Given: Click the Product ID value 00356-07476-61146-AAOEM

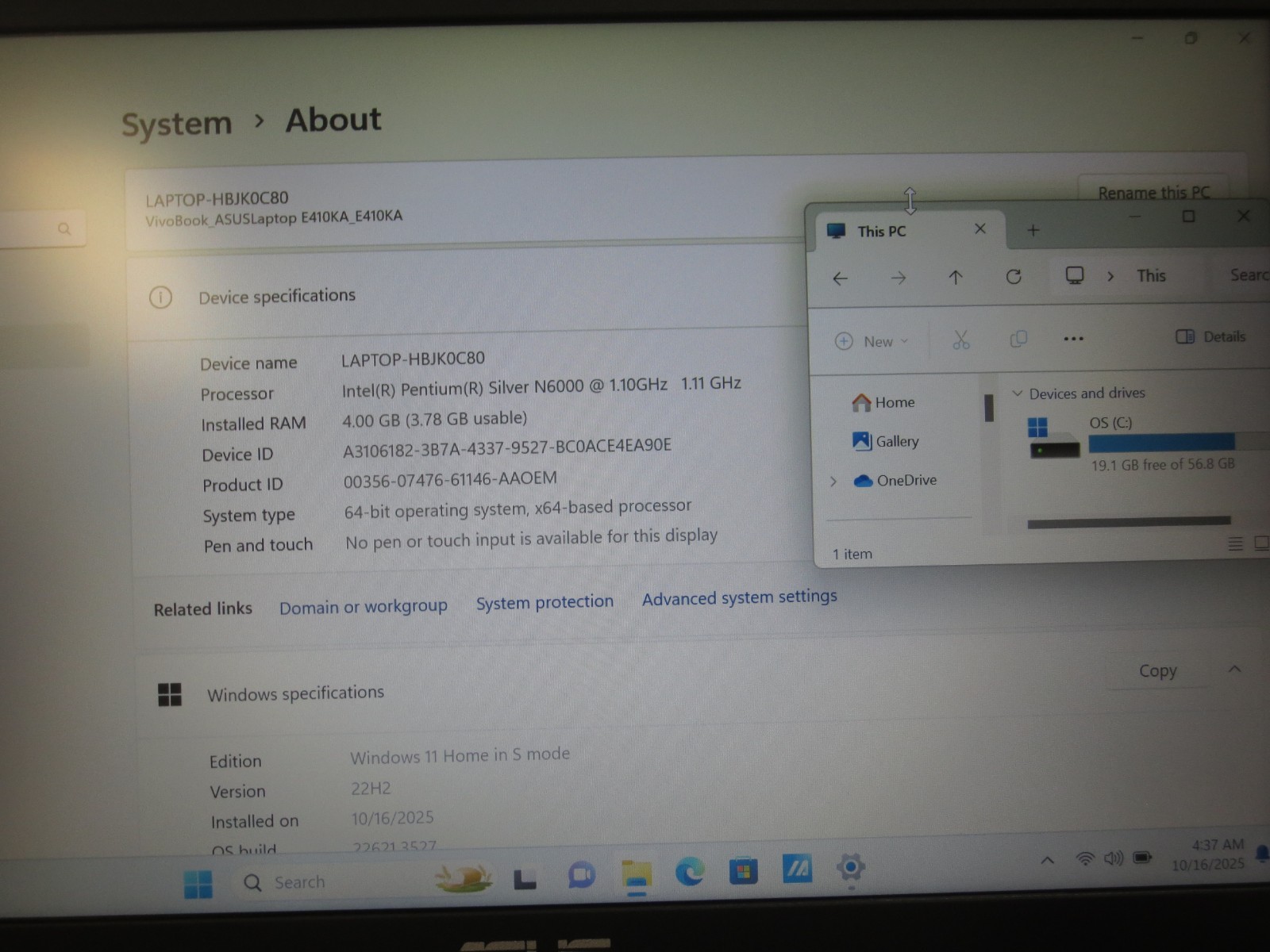Looking at the screenshot, I should [450, 479].
